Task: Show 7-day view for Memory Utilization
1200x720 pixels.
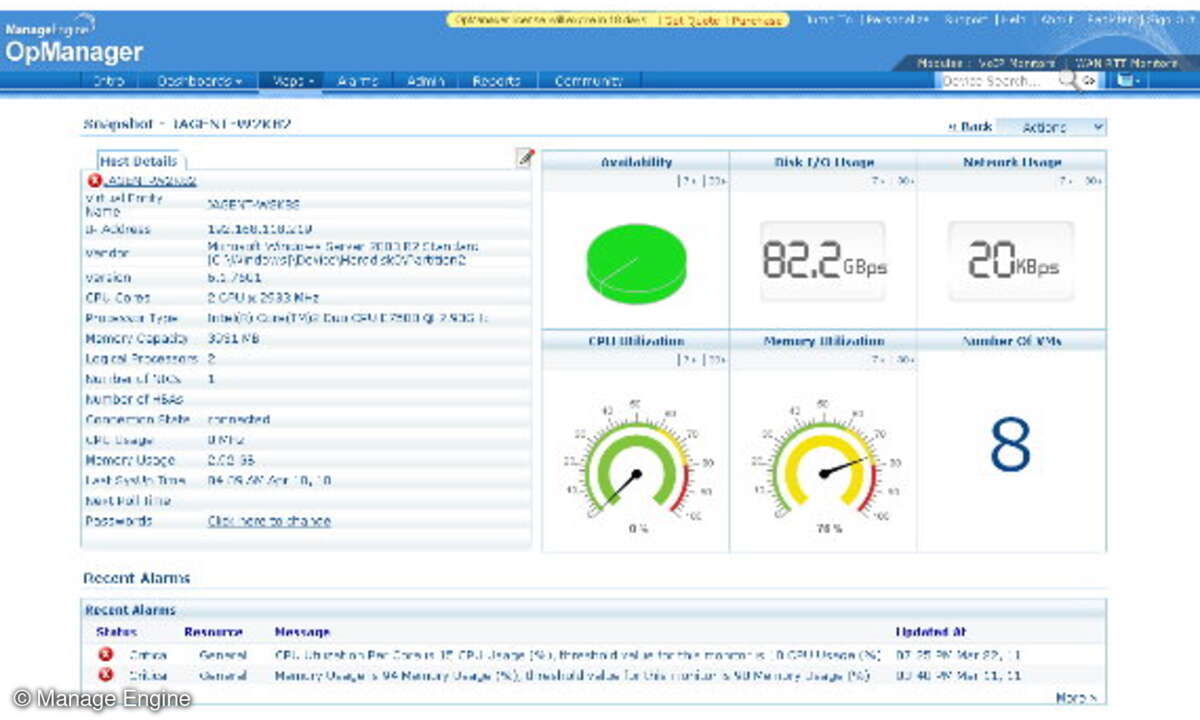Action: [877, 360]
